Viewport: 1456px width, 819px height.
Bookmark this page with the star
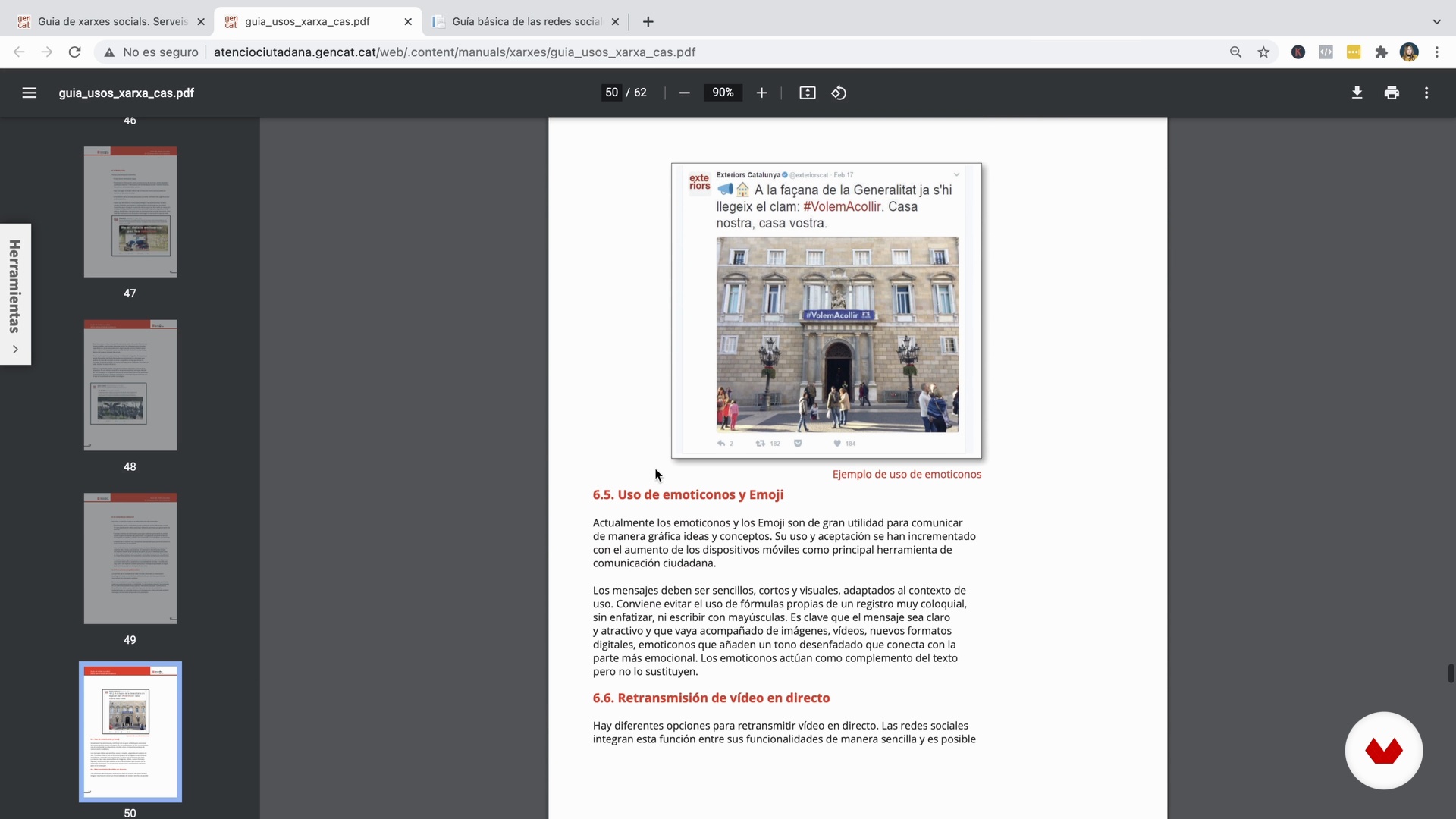1263,52
